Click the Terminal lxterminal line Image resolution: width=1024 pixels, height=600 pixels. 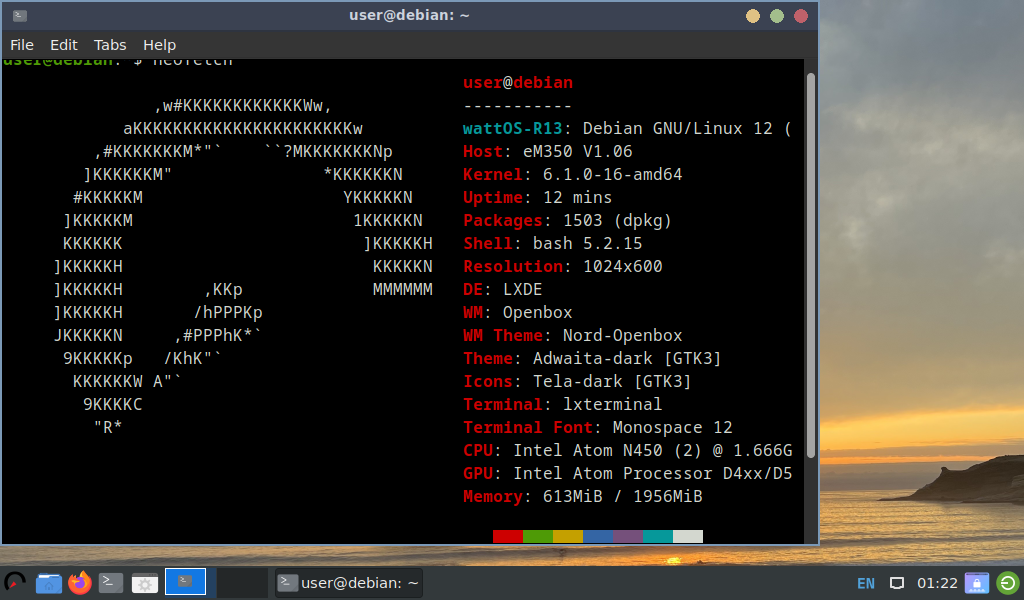562,404
